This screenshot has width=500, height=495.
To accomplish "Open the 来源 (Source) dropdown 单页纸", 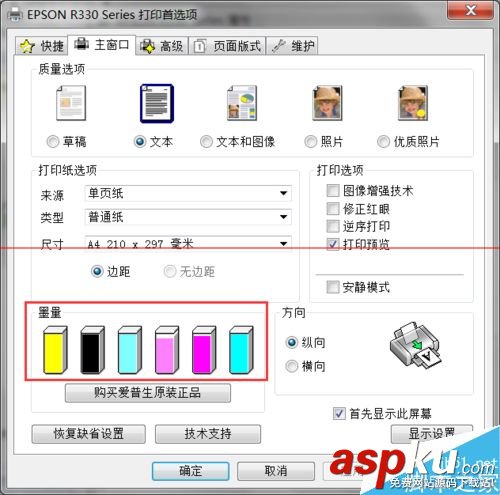I will pyautogui.click(x=188, y=193).
